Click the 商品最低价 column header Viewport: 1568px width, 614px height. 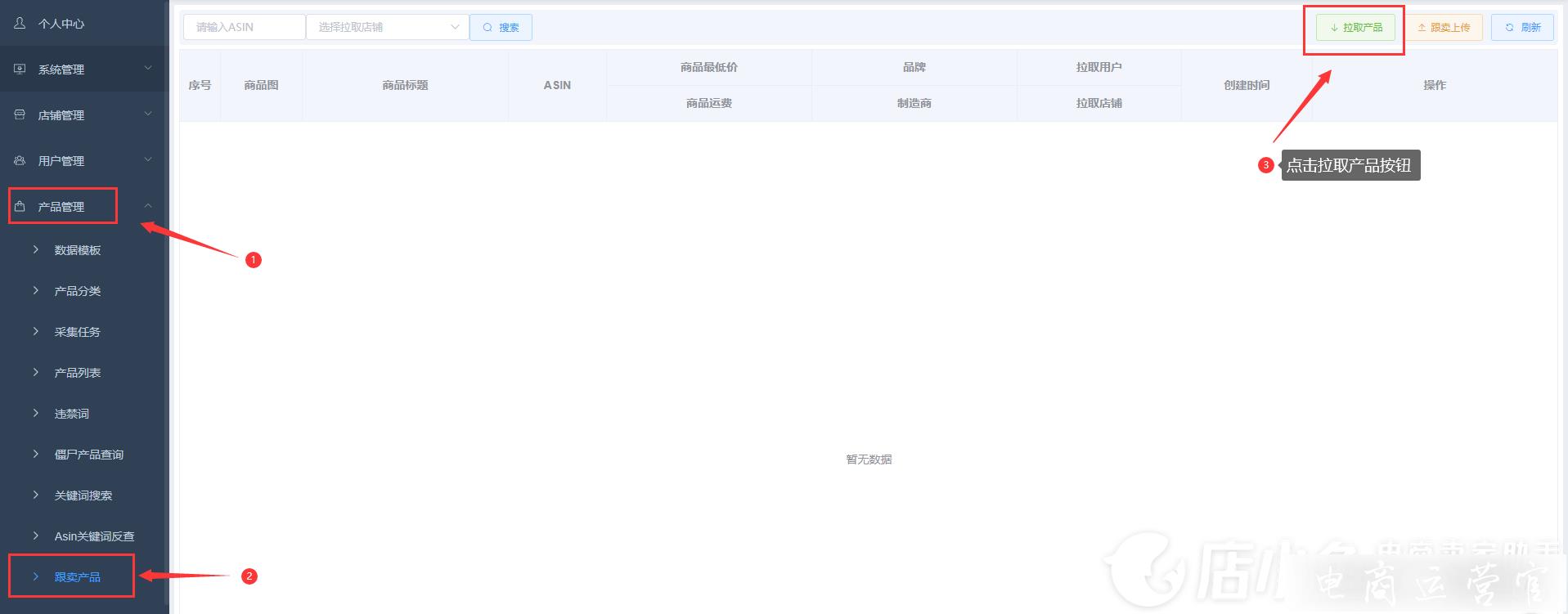point(709,67)
